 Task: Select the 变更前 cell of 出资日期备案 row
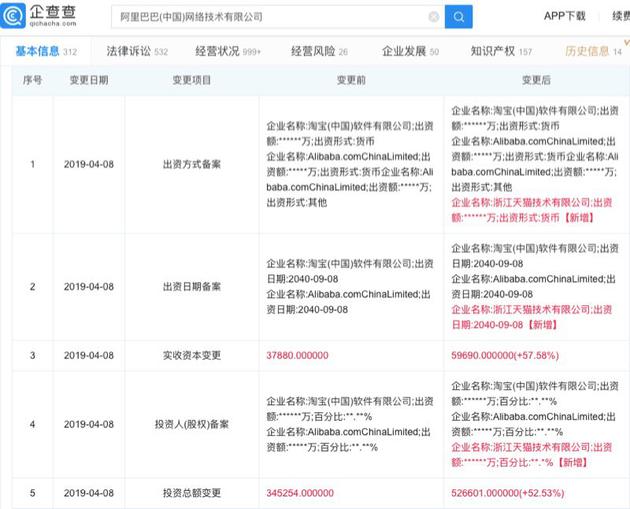click(350, 286)
